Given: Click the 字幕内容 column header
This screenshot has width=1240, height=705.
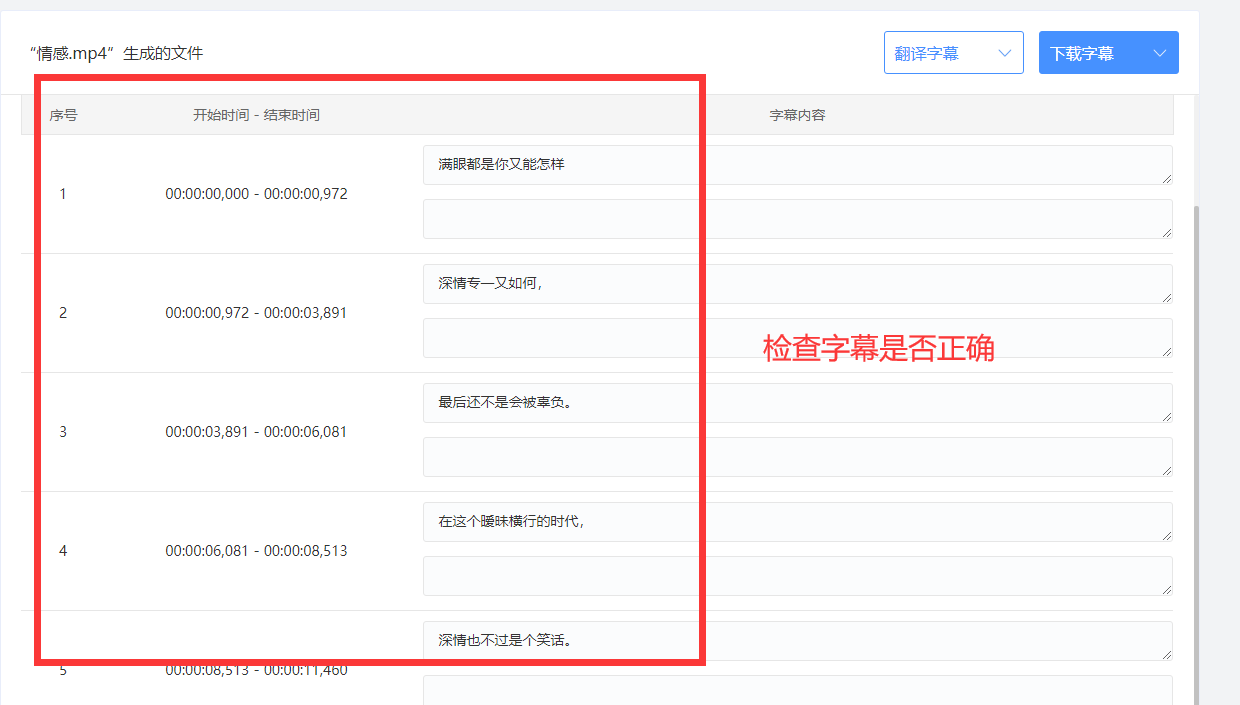Looking at the screenshot, I should [x=797, y=114].
